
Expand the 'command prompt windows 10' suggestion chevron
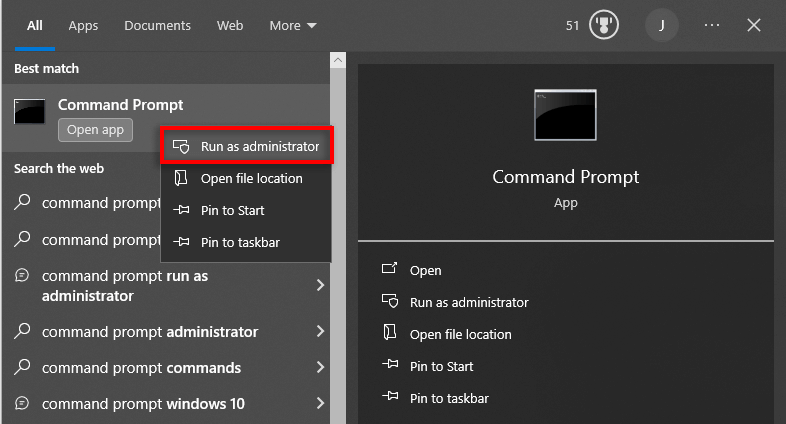click(320, 404)
